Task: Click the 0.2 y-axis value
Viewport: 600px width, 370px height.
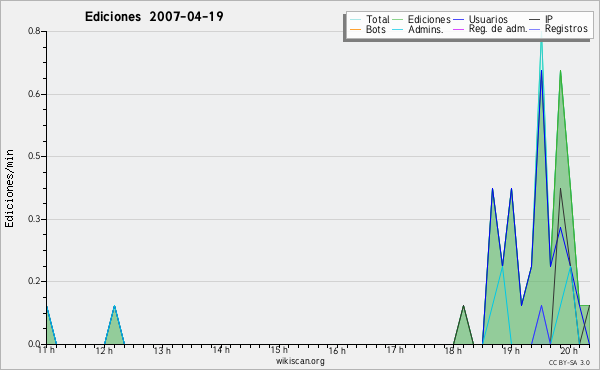Action: 34,281
